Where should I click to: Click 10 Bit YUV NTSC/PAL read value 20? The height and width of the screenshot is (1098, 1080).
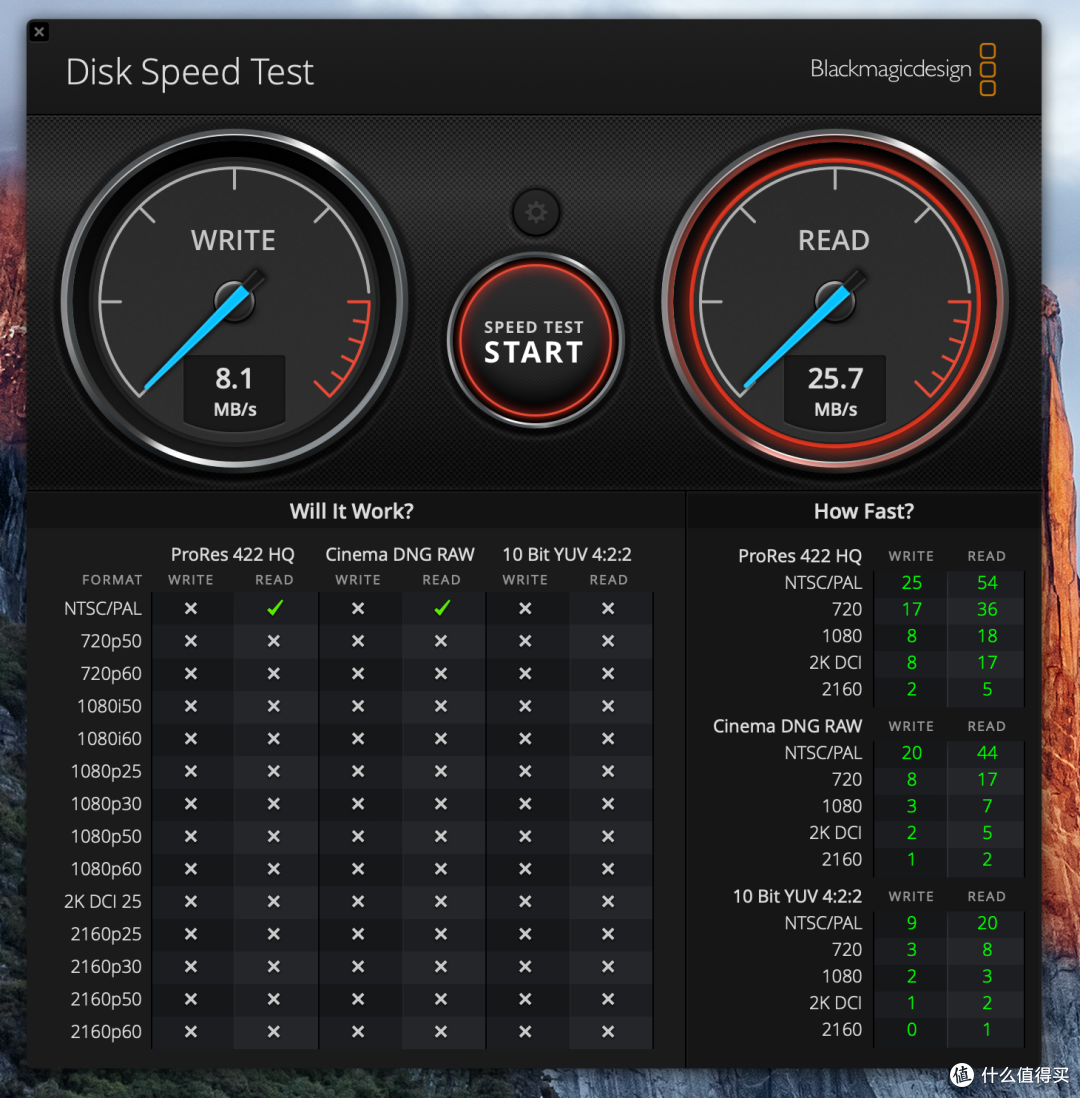[x=987, y=923]
